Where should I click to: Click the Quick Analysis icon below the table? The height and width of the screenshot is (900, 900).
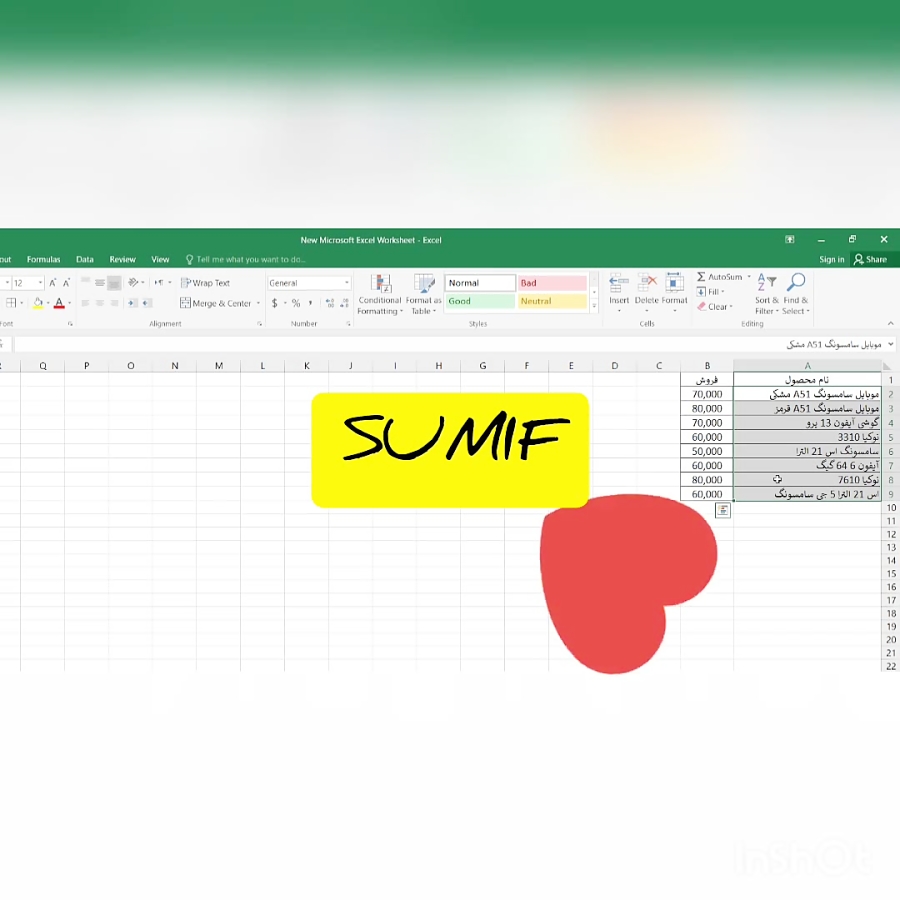pos(723,510)
